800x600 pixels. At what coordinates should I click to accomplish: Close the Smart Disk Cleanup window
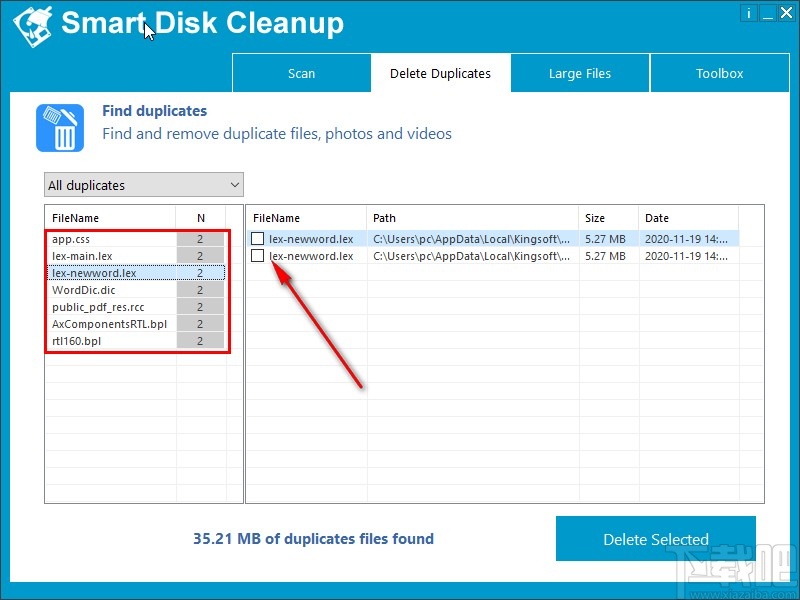coord(786,13)
